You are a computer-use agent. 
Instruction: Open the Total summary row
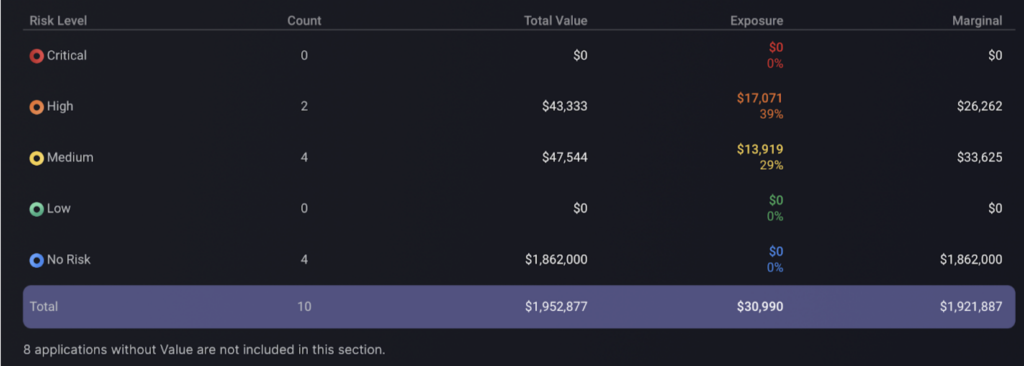519,307
